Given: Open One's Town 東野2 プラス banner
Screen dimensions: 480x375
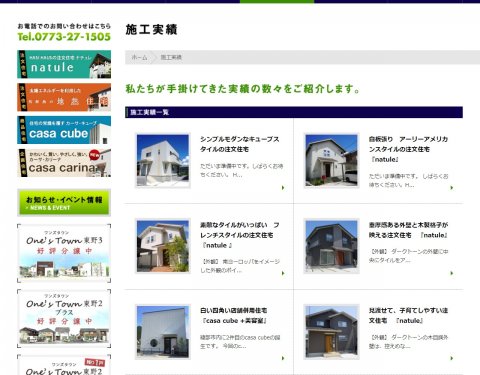Looking at the screenshot, I should (x=64, y=319).
